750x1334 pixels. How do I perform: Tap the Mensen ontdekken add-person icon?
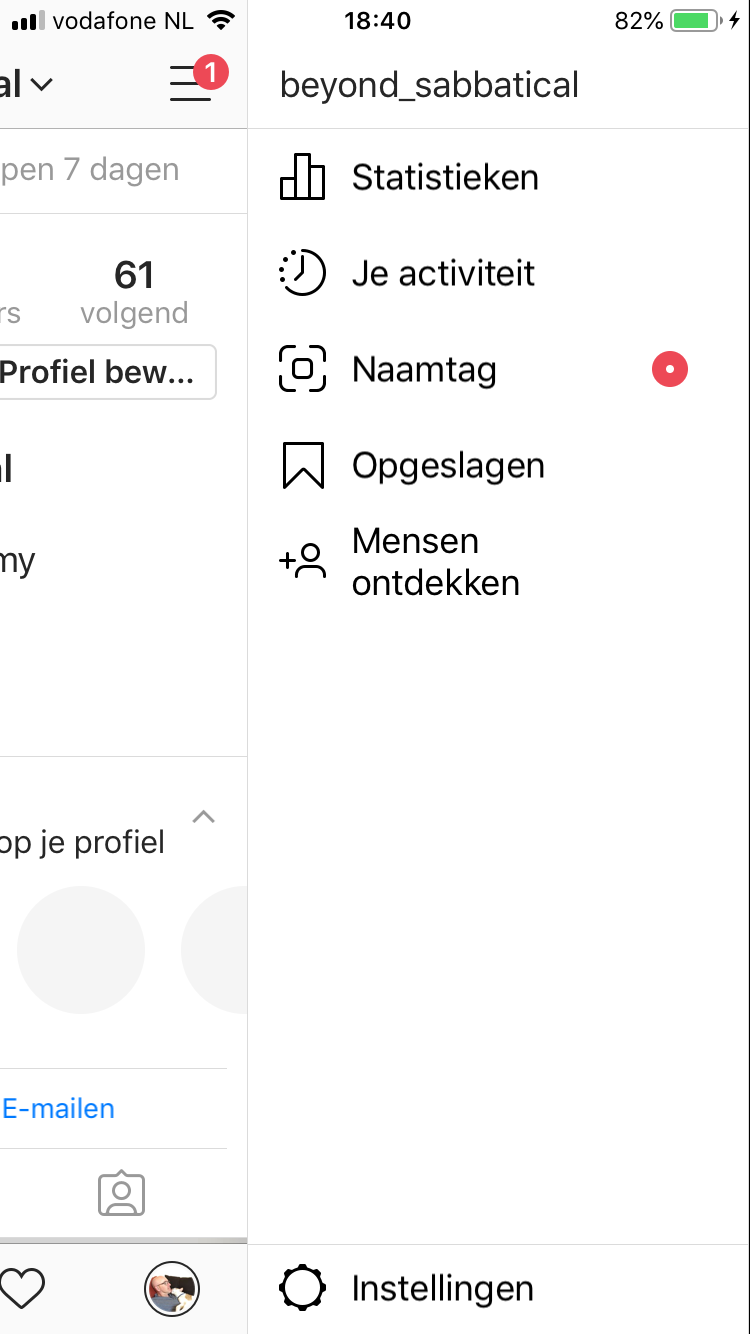tap(302, 562)
